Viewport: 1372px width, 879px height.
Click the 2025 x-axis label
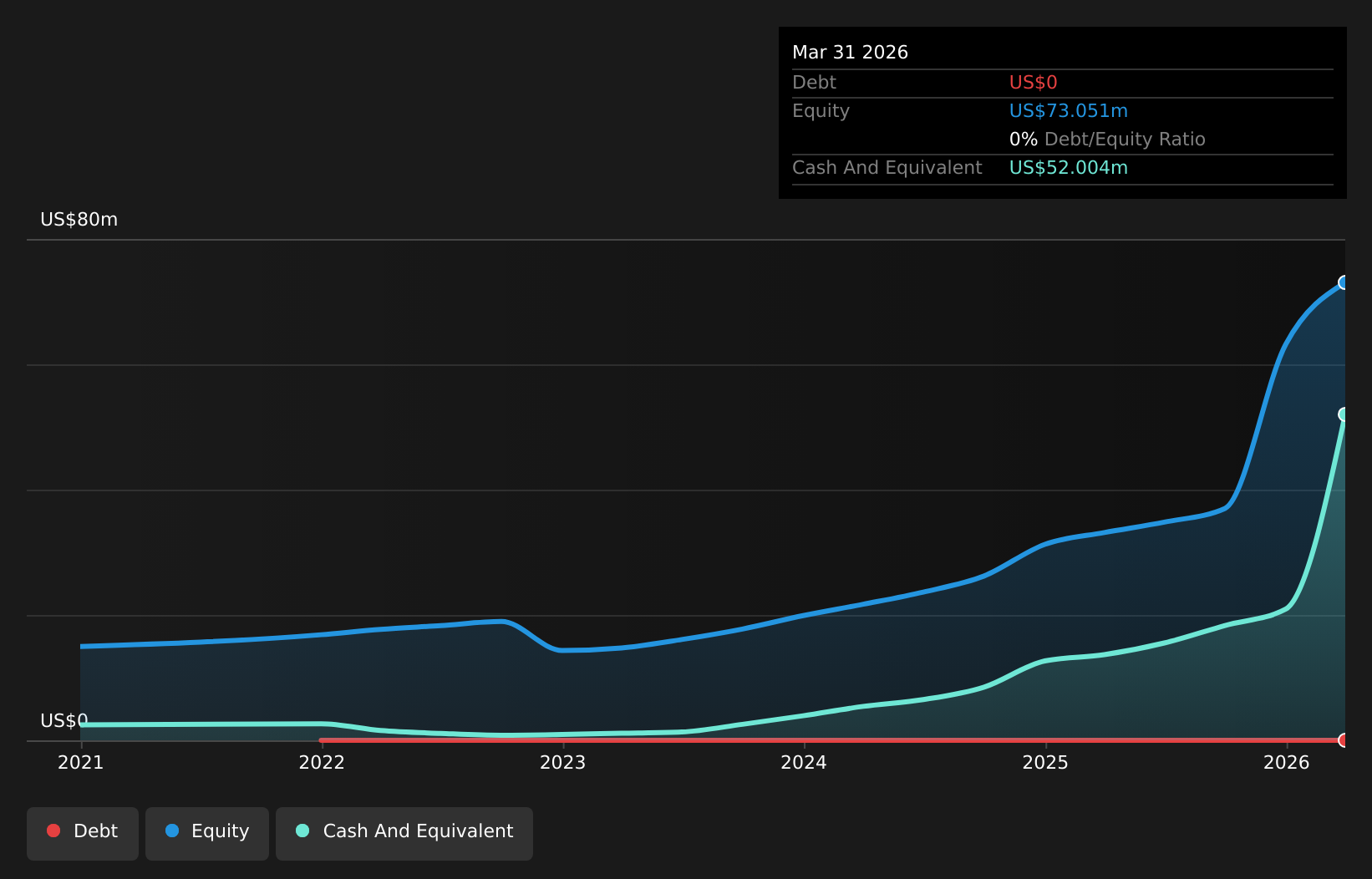pos(1045,762)
